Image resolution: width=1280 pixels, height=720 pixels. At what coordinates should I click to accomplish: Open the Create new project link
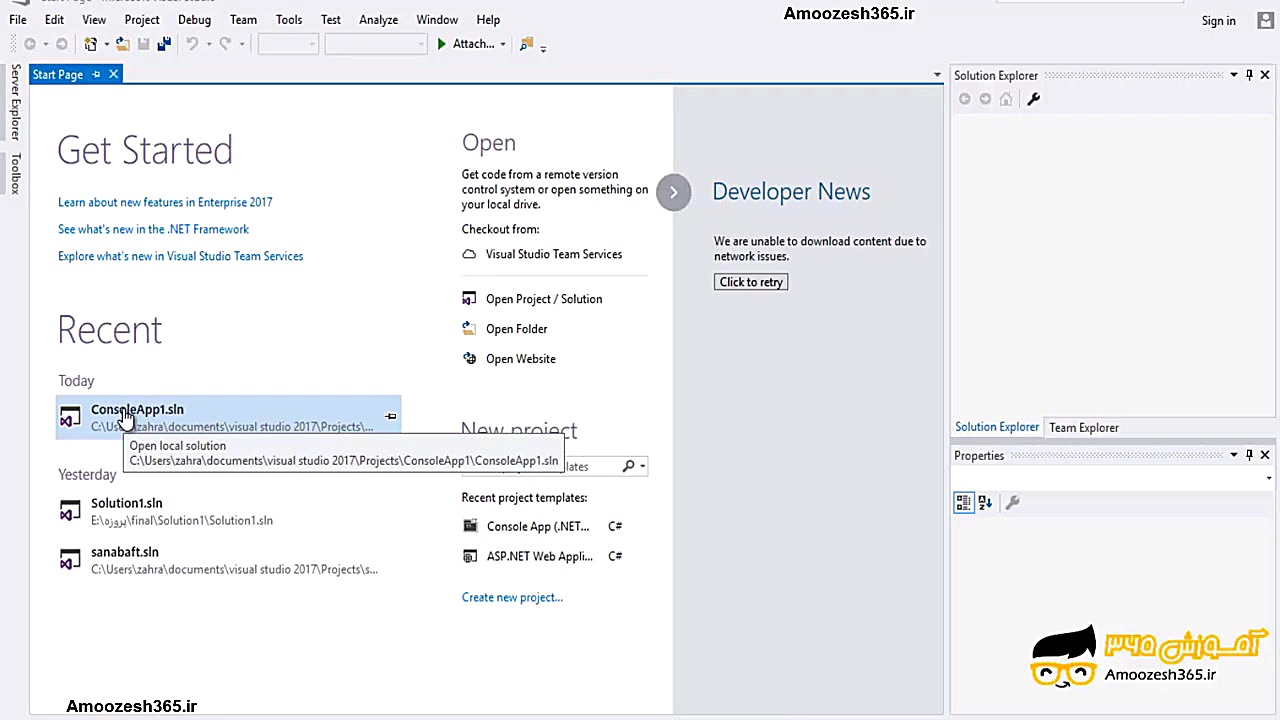pyautogui.click(x=512, y=597)
